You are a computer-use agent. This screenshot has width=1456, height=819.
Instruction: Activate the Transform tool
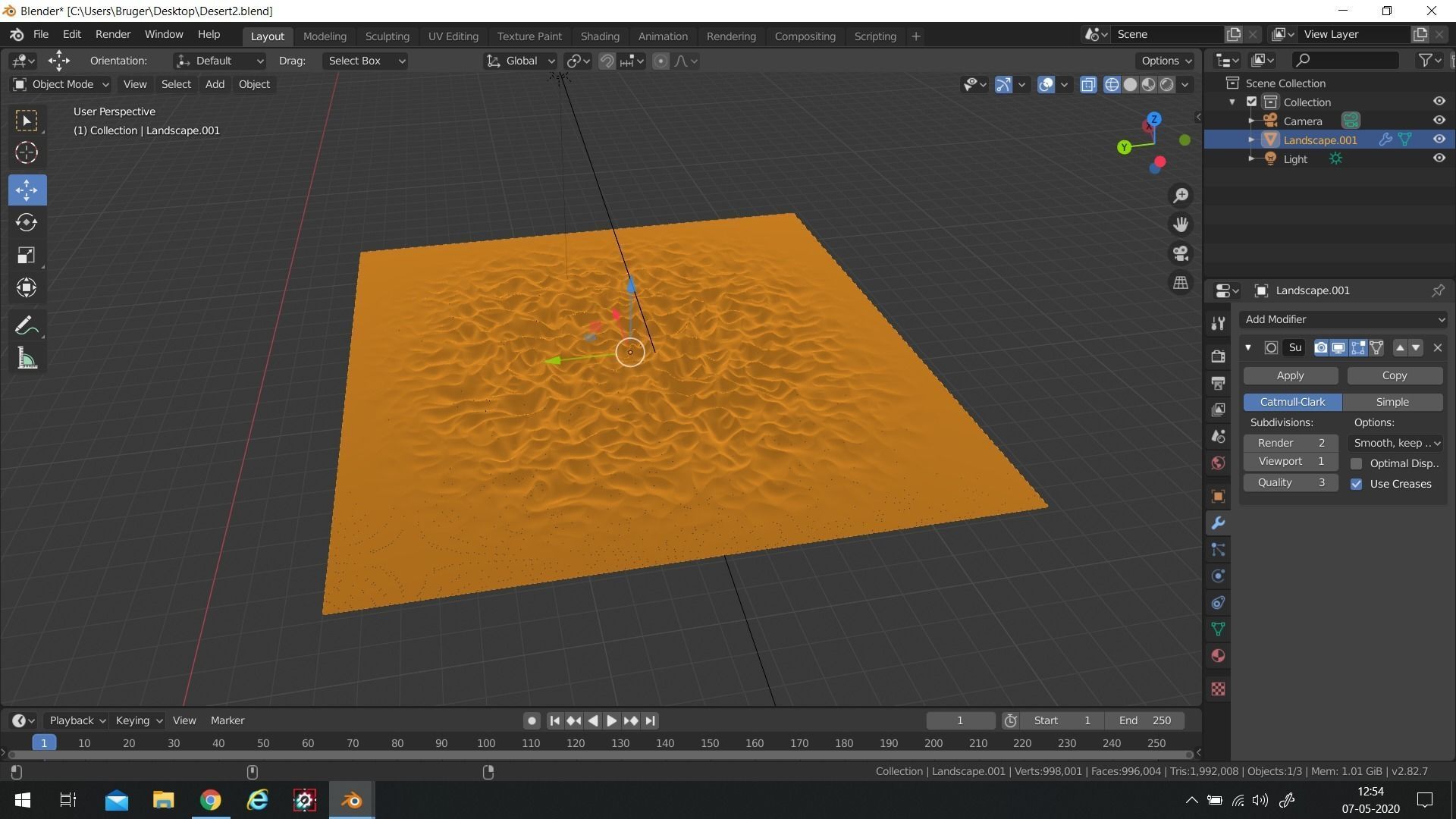[27, 287]
